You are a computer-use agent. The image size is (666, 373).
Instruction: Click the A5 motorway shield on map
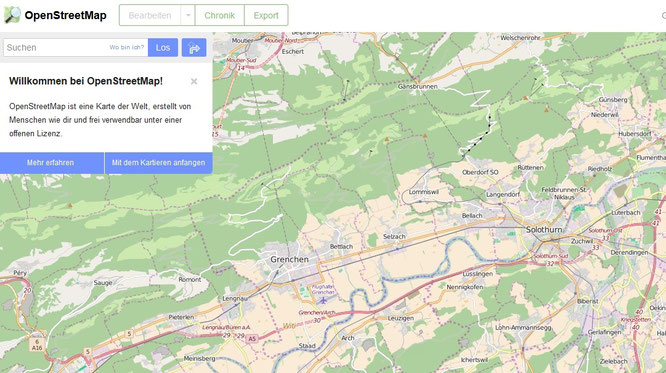click(252, 339)
